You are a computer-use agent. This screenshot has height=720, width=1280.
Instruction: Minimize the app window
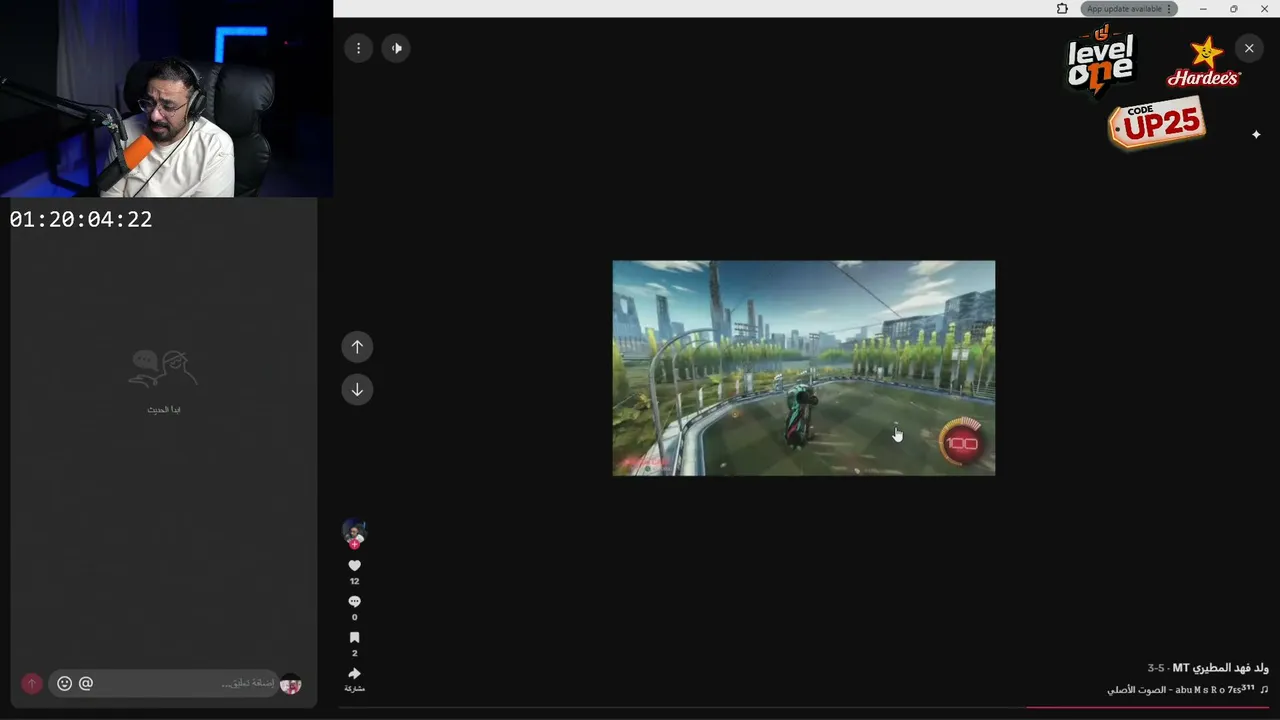tap(1203, 9)
